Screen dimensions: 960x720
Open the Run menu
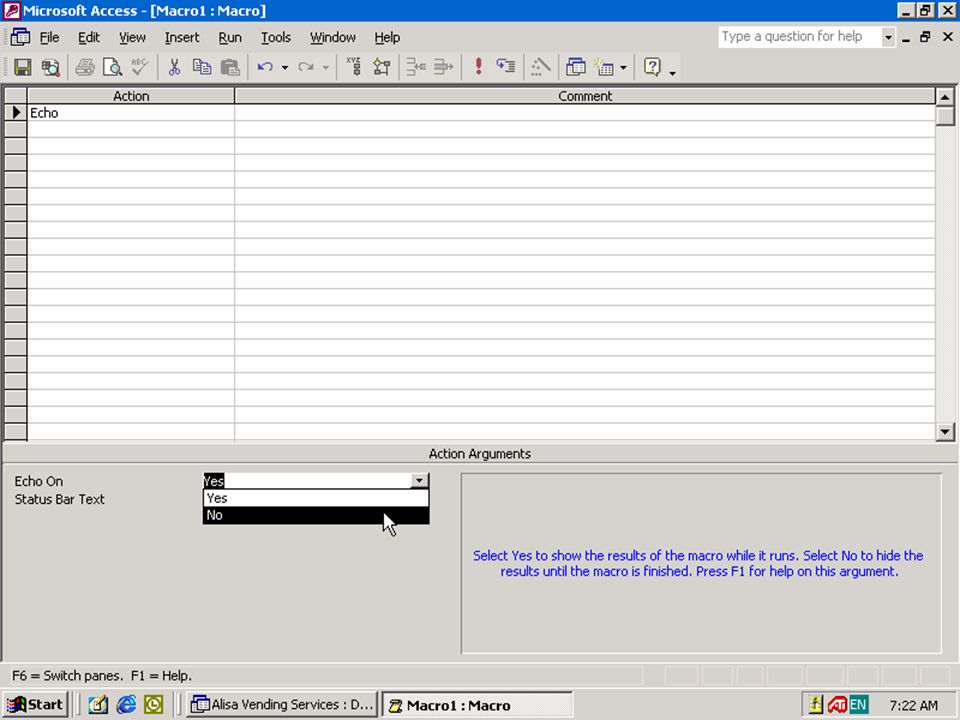230,37
